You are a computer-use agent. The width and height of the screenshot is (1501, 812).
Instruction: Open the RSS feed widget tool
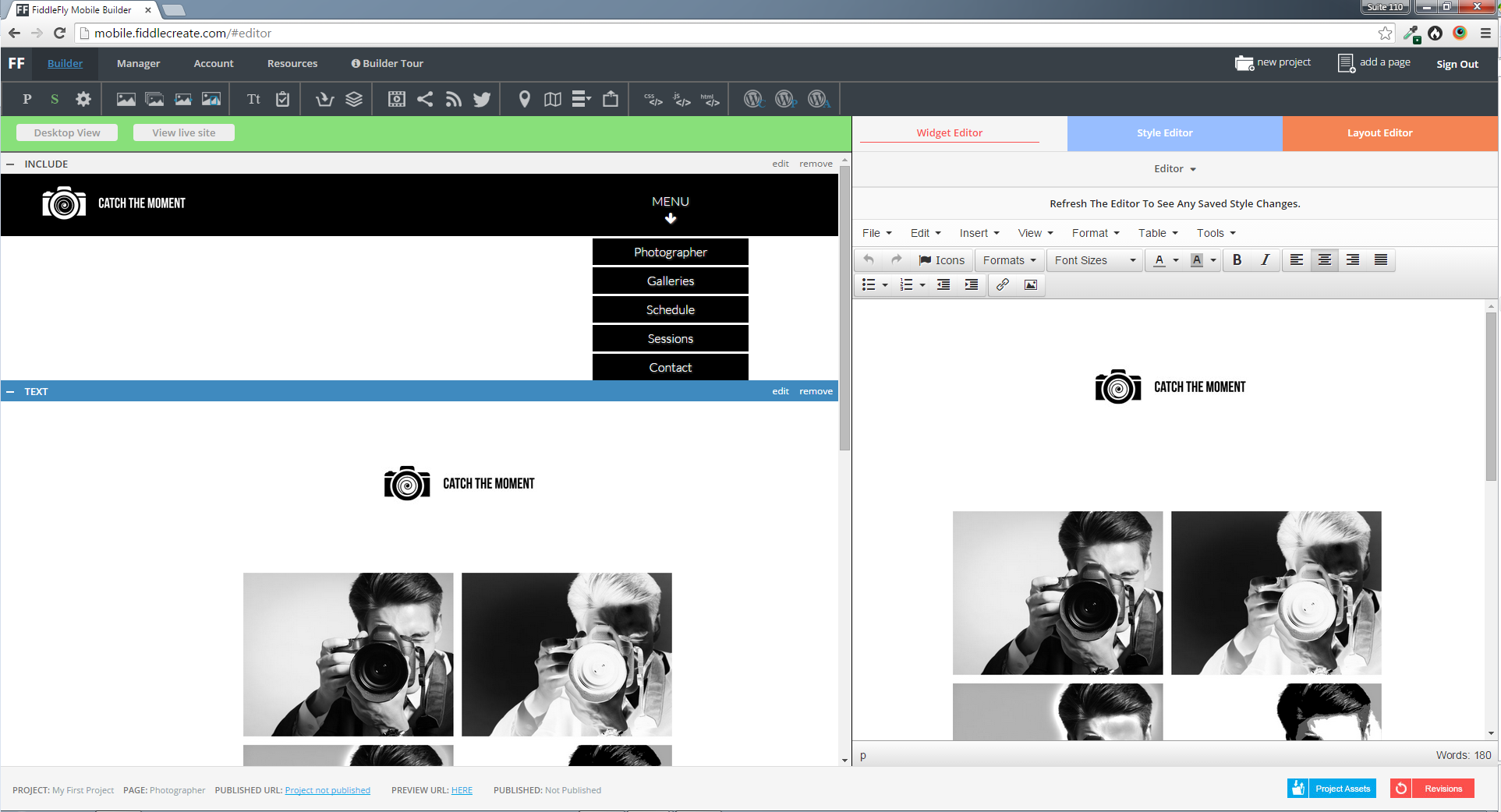(454, 99)
